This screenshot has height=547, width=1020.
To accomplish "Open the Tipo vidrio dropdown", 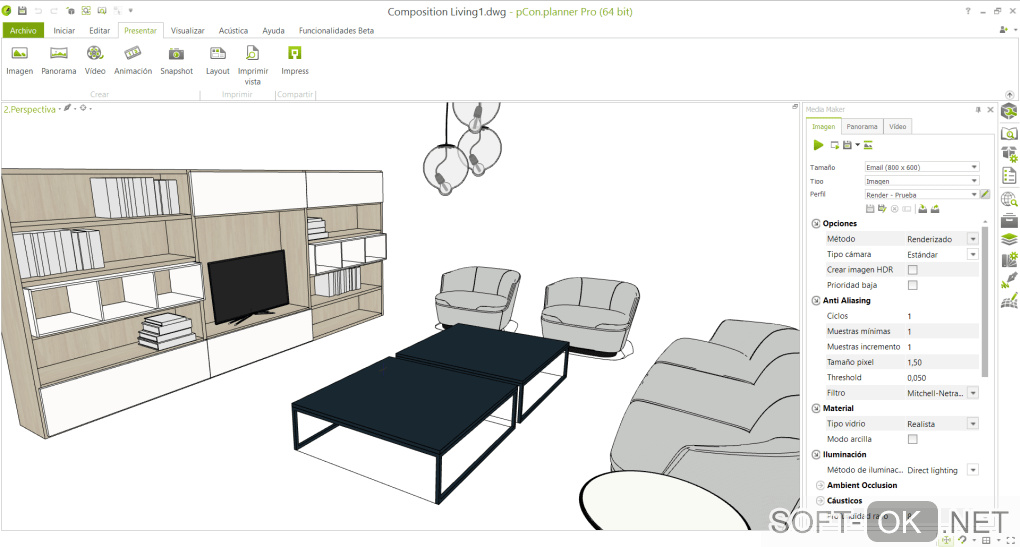I will click(973, 423).
